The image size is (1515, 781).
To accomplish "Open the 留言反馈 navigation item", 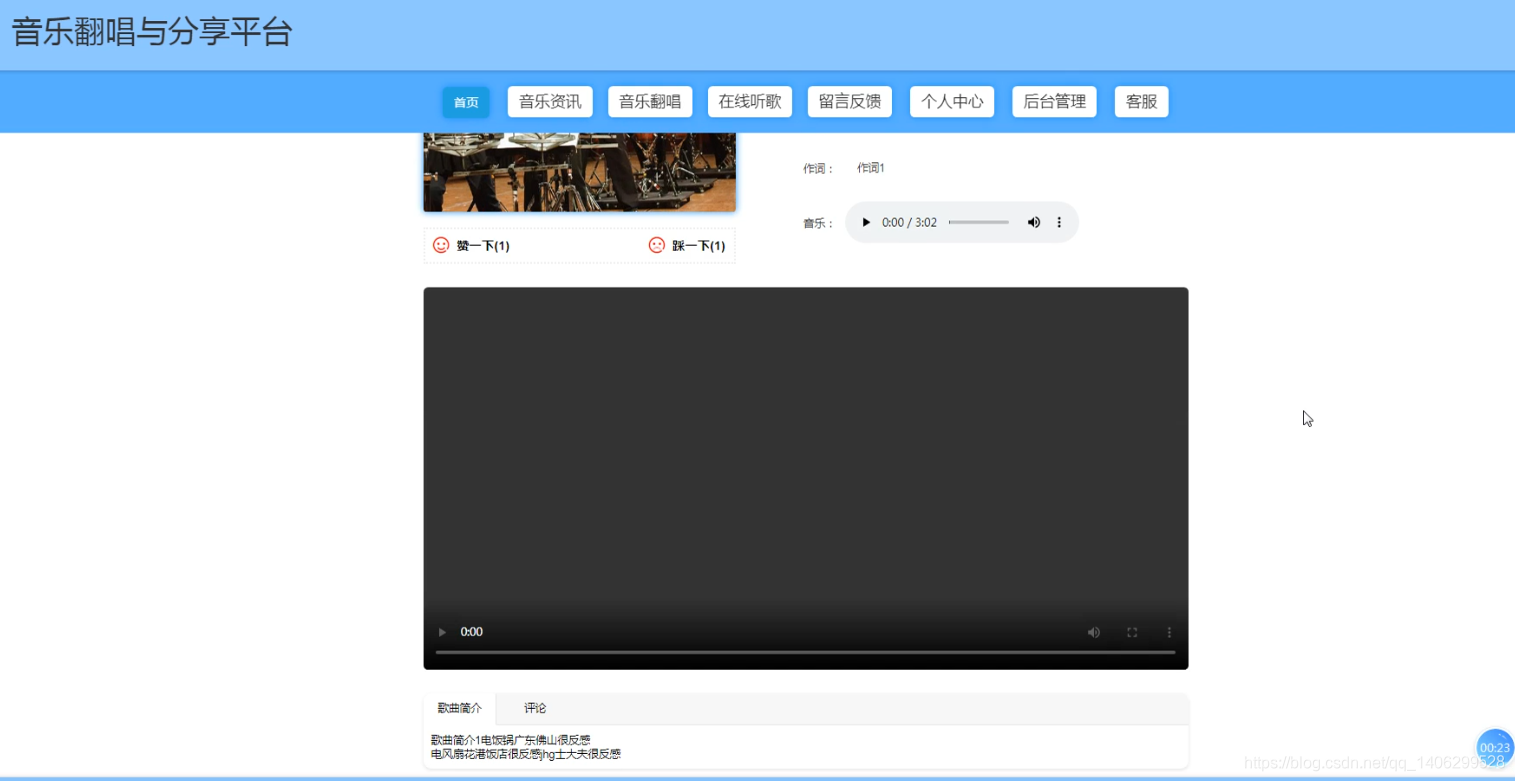I will [850, 102].
